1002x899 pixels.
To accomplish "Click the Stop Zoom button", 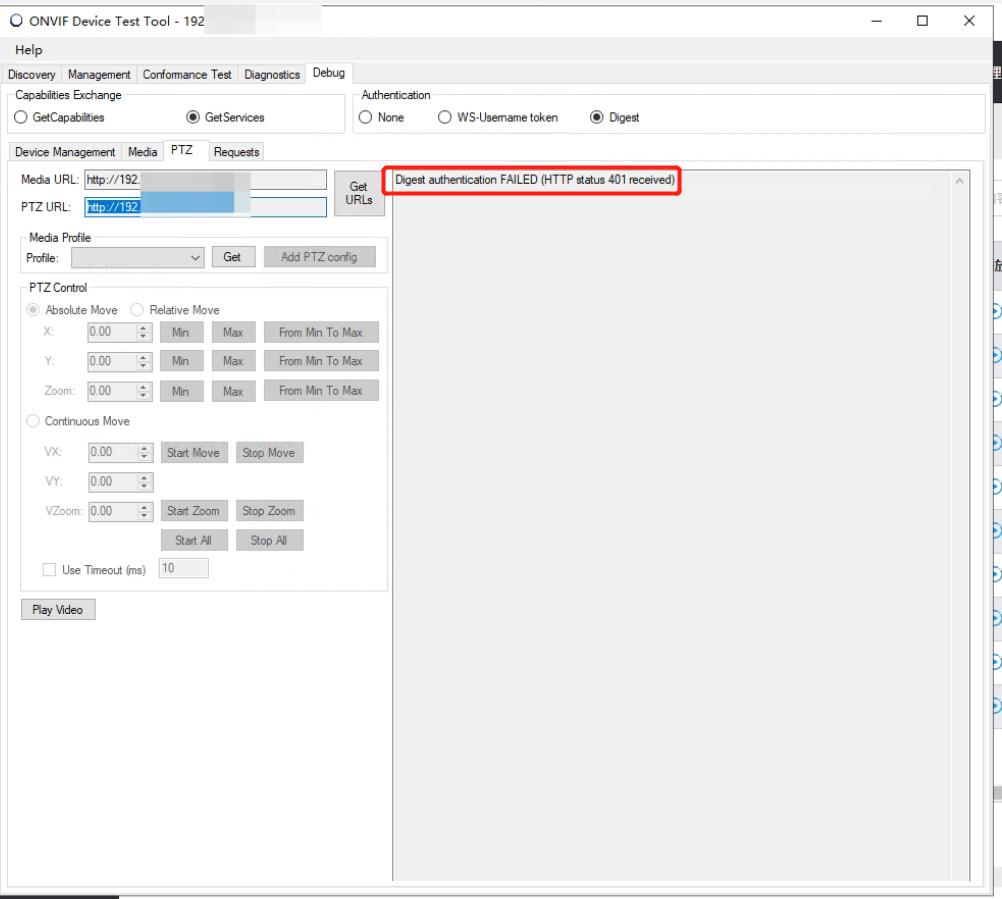I will pyautogui.click(x=269, y=511).
